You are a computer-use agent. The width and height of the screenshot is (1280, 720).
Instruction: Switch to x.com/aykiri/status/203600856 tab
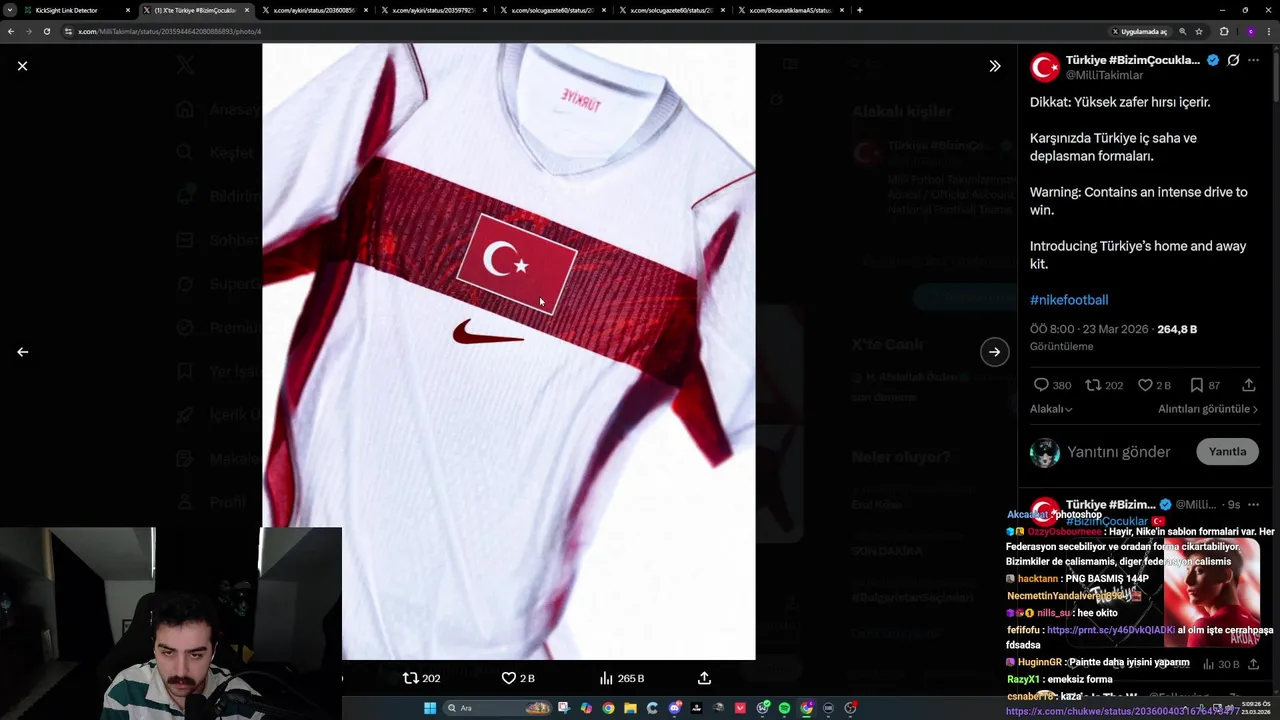(x=314, y=10)
